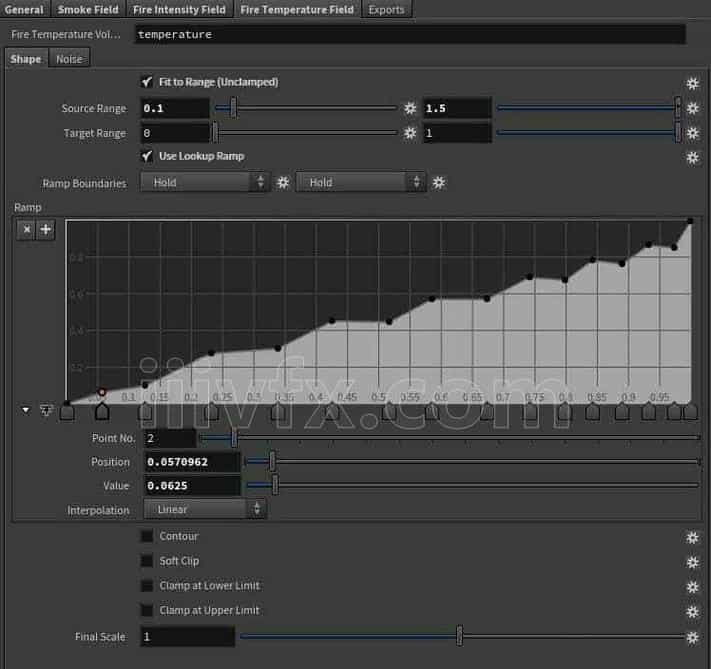The width and height of the screenshot is (711, 669).
Task: Open second Ramp Boundaries Hold dropdown
Action: (x=360, y=182)
